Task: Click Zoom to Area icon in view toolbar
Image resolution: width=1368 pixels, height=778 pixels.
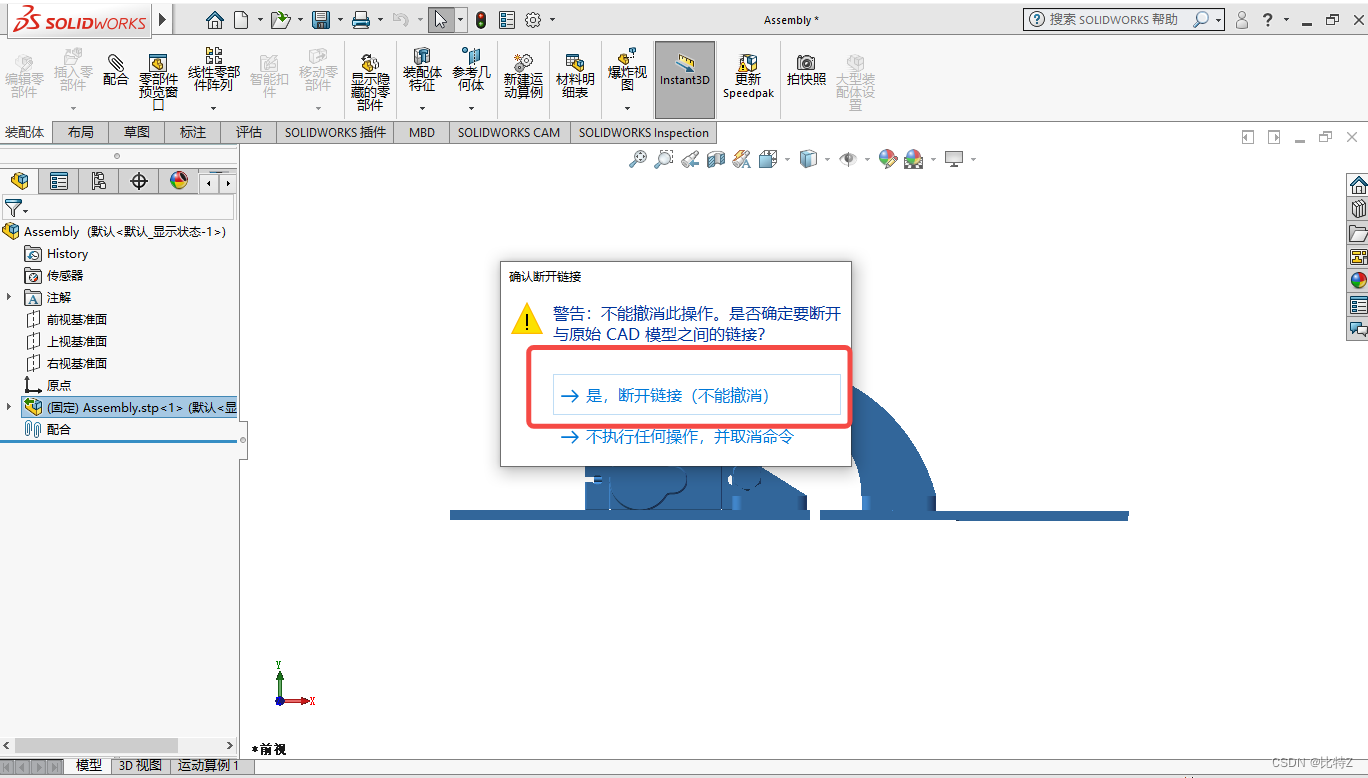Action: click(663, 159)
